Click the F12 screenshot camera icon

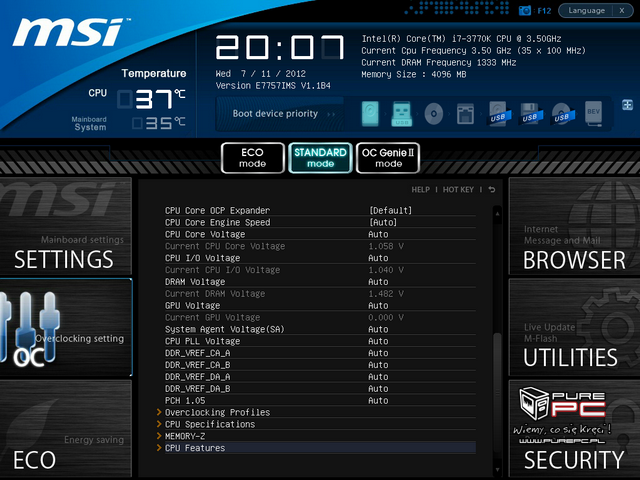pos(524,11)
